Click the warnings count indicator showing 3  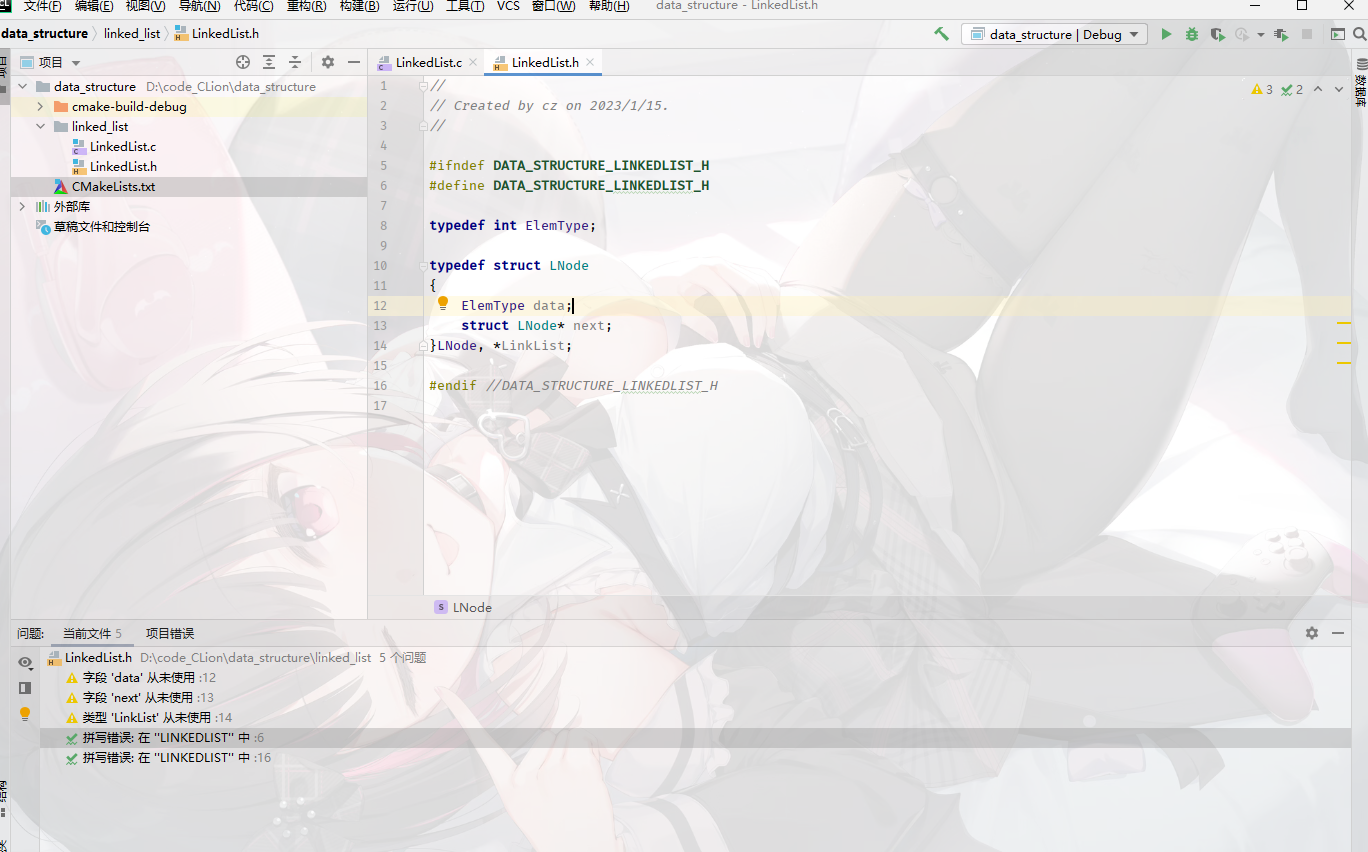1262,89
